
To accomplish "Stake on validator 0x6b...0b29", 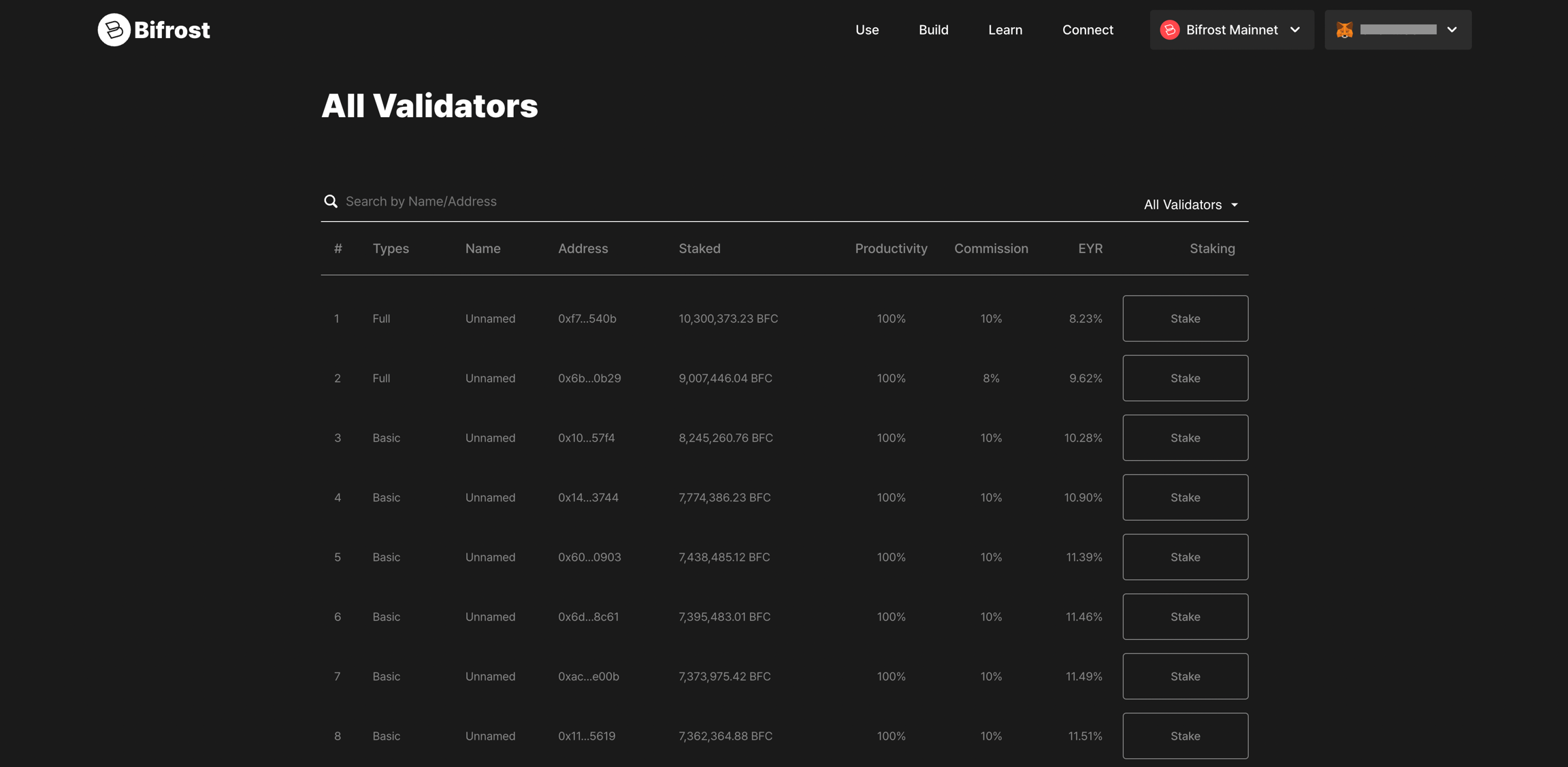I will [1185, 378].
